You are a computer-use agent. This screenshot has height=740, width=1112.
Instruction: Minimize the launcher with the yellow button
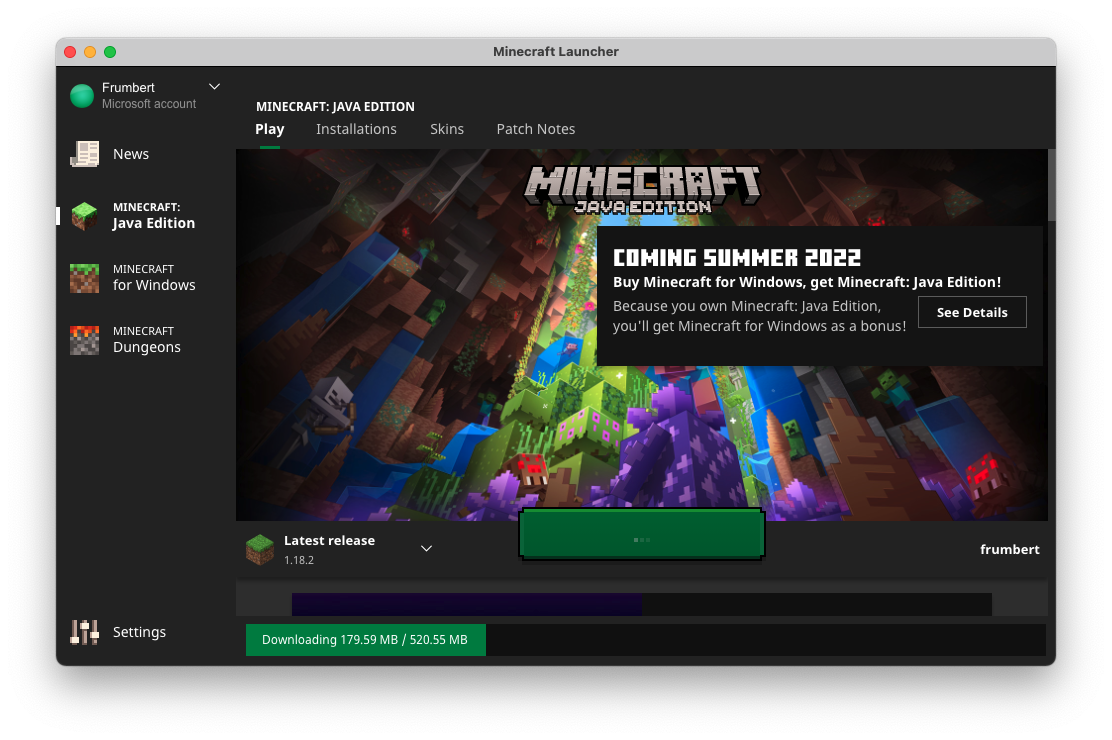tap(90, 52)
